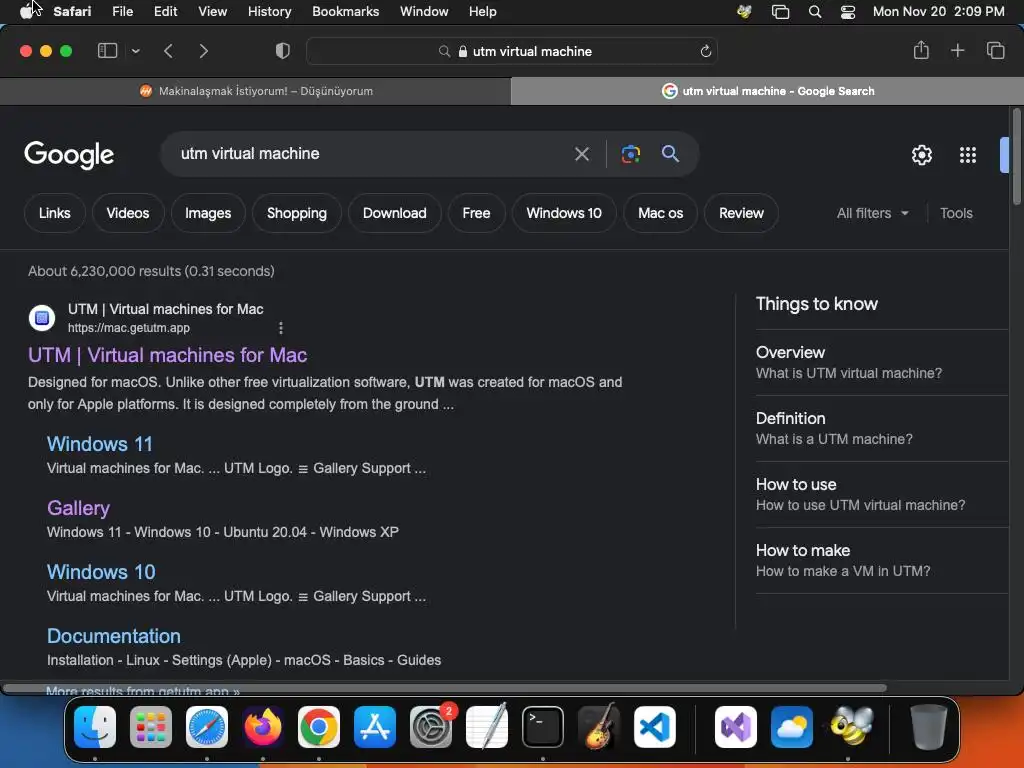Go forward to the next page
The width and height of the screenshot is (1024, 768).
point(204,51)
